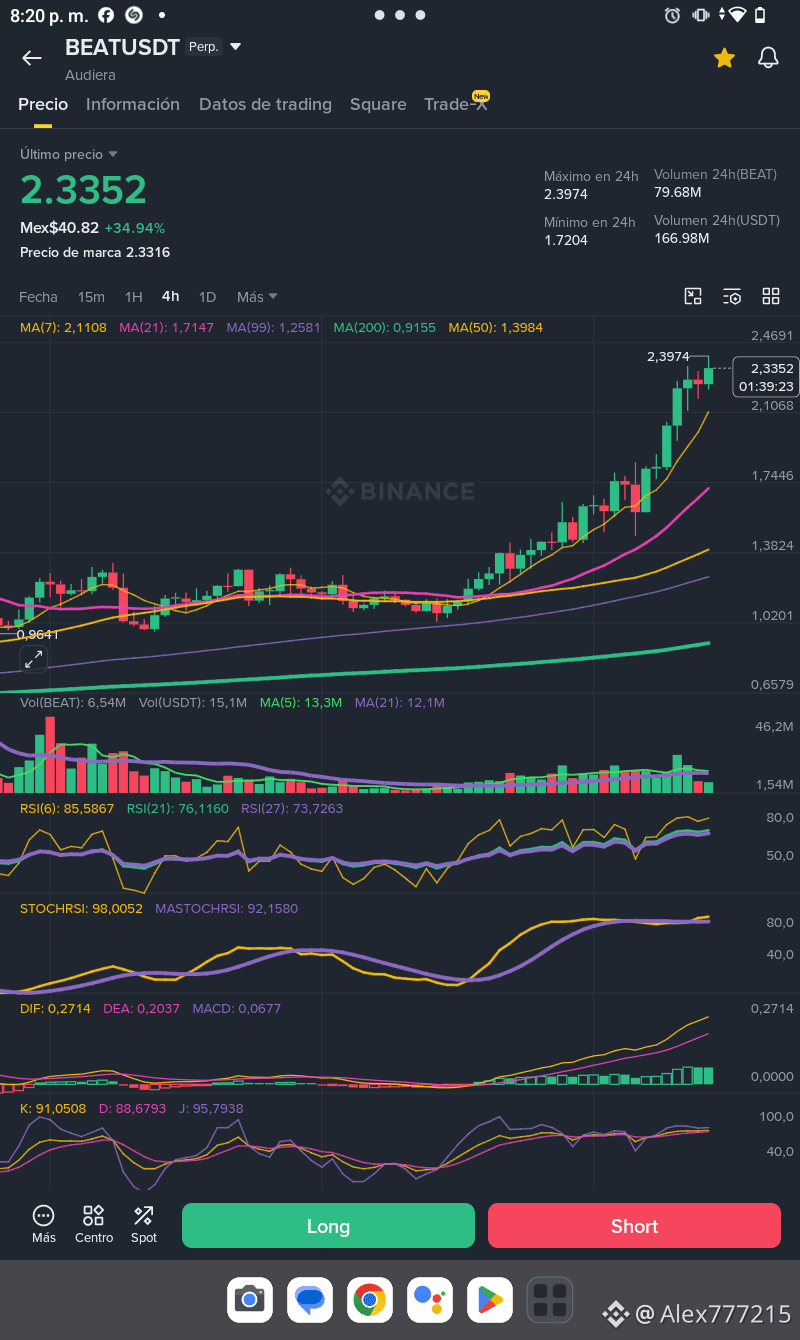Tap the green Long button
Viewport: 800px width, 1340px height.
click(328, 1226)
